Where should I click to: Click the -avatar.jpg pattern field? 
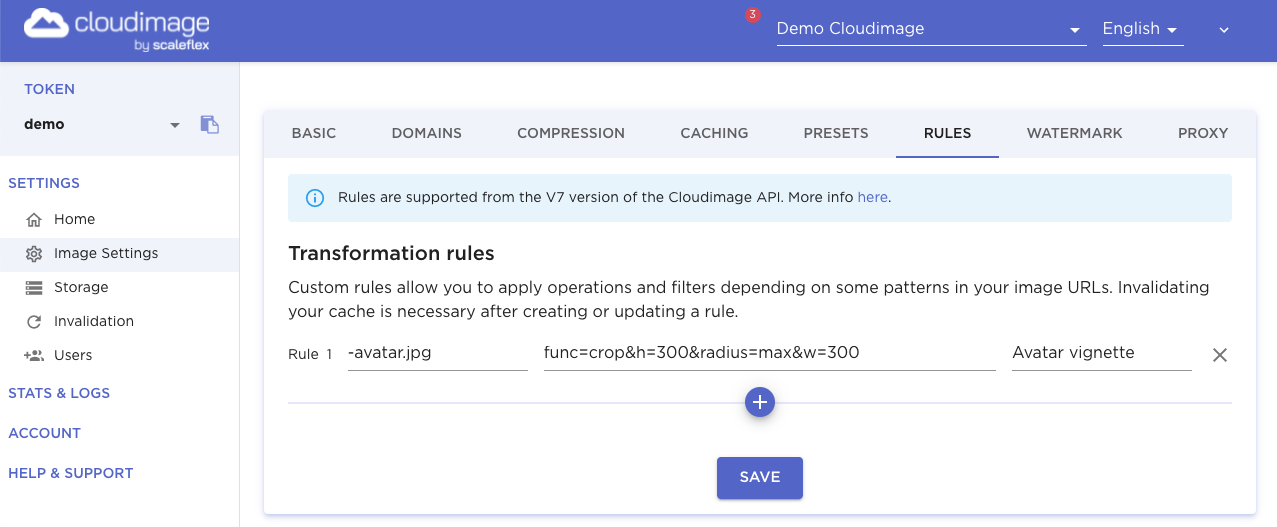438,353
